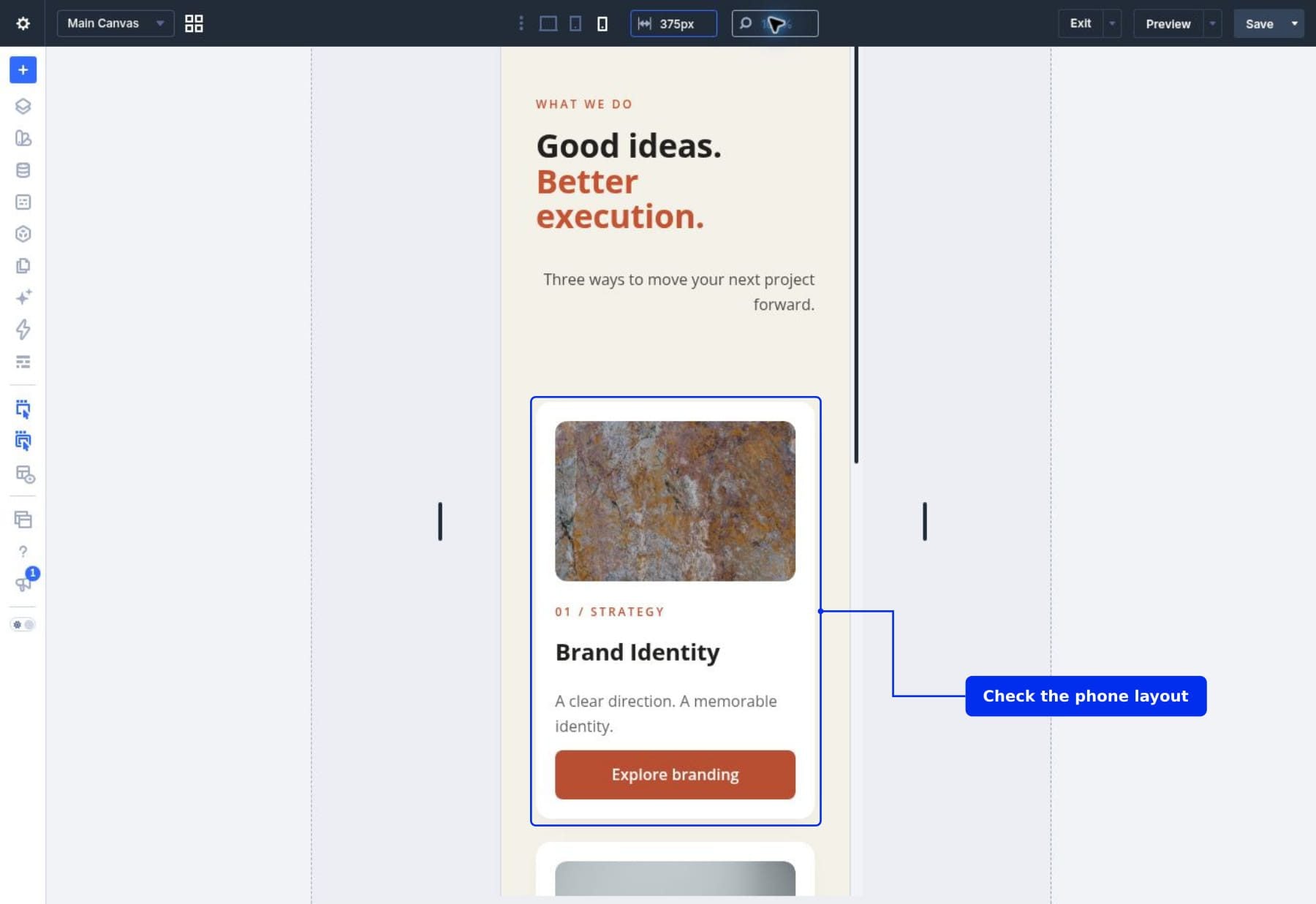Click the right canvas resize handle
Image resolution: width=1316 pixels, height=904 pixels.
925,521
